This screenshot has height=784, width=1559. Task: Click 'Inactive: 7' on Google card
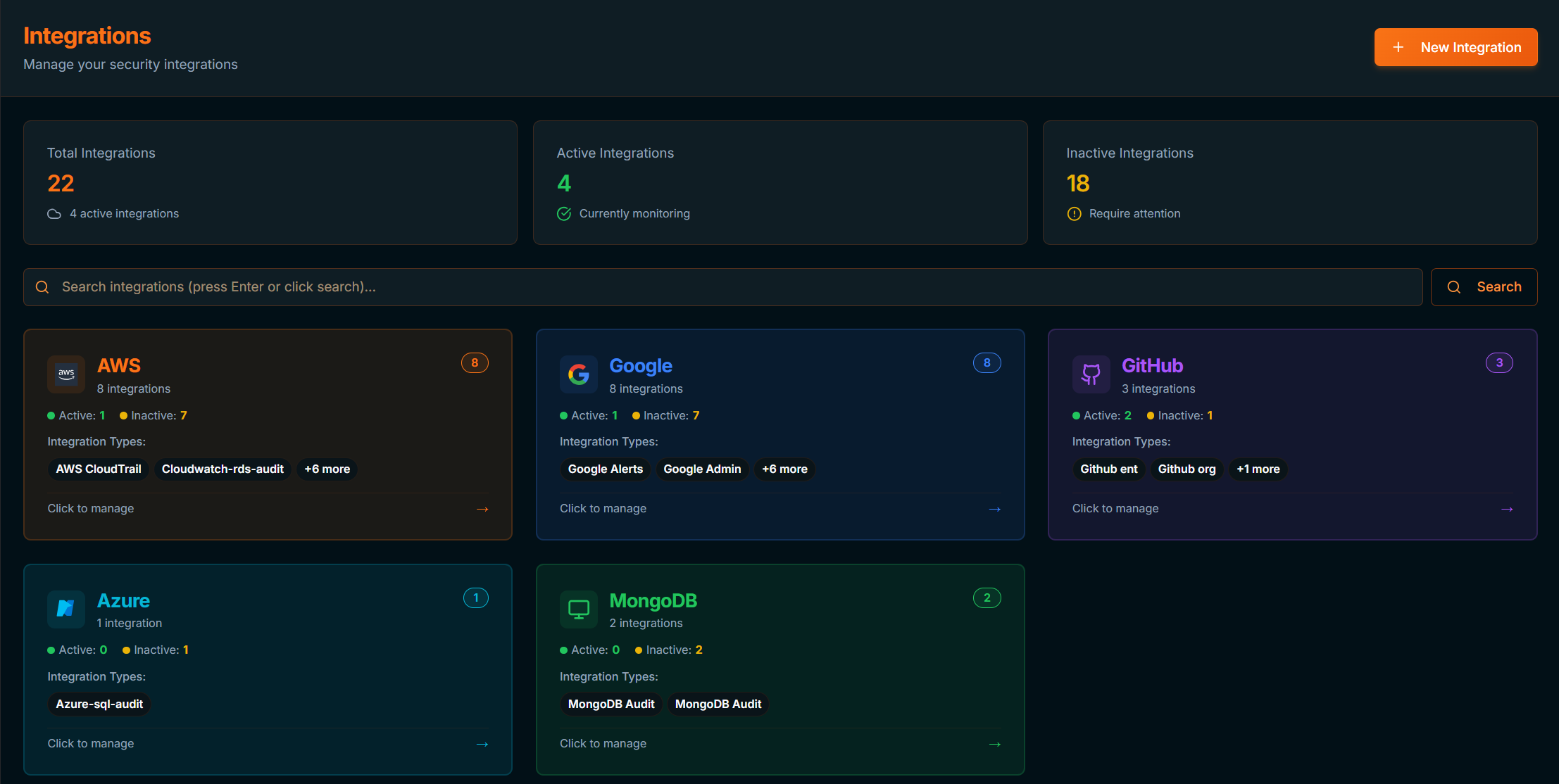click(x=666, y=416)
